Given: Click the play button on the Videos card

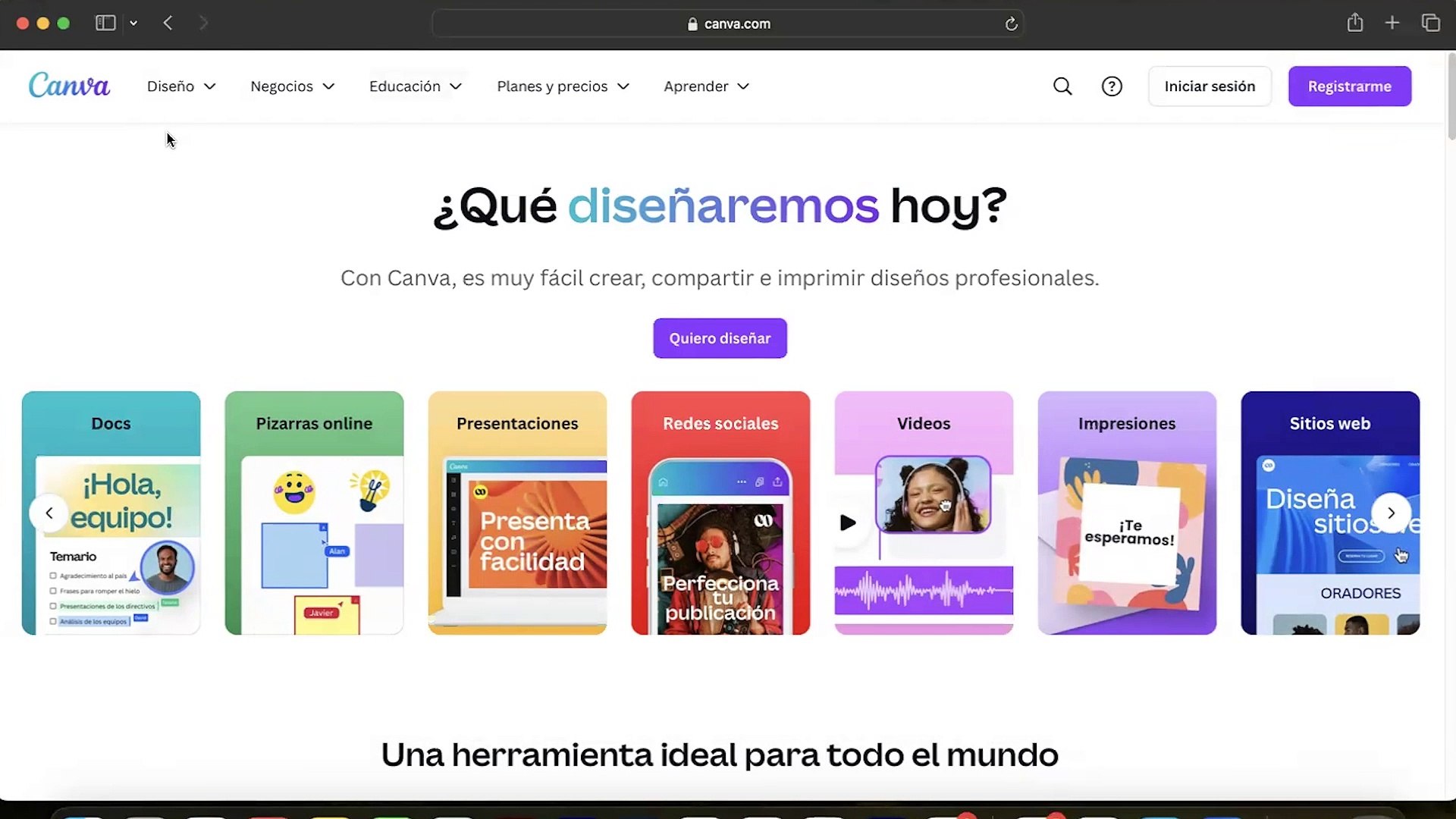Looking at the screenshot, I should [x=849, y=522].
